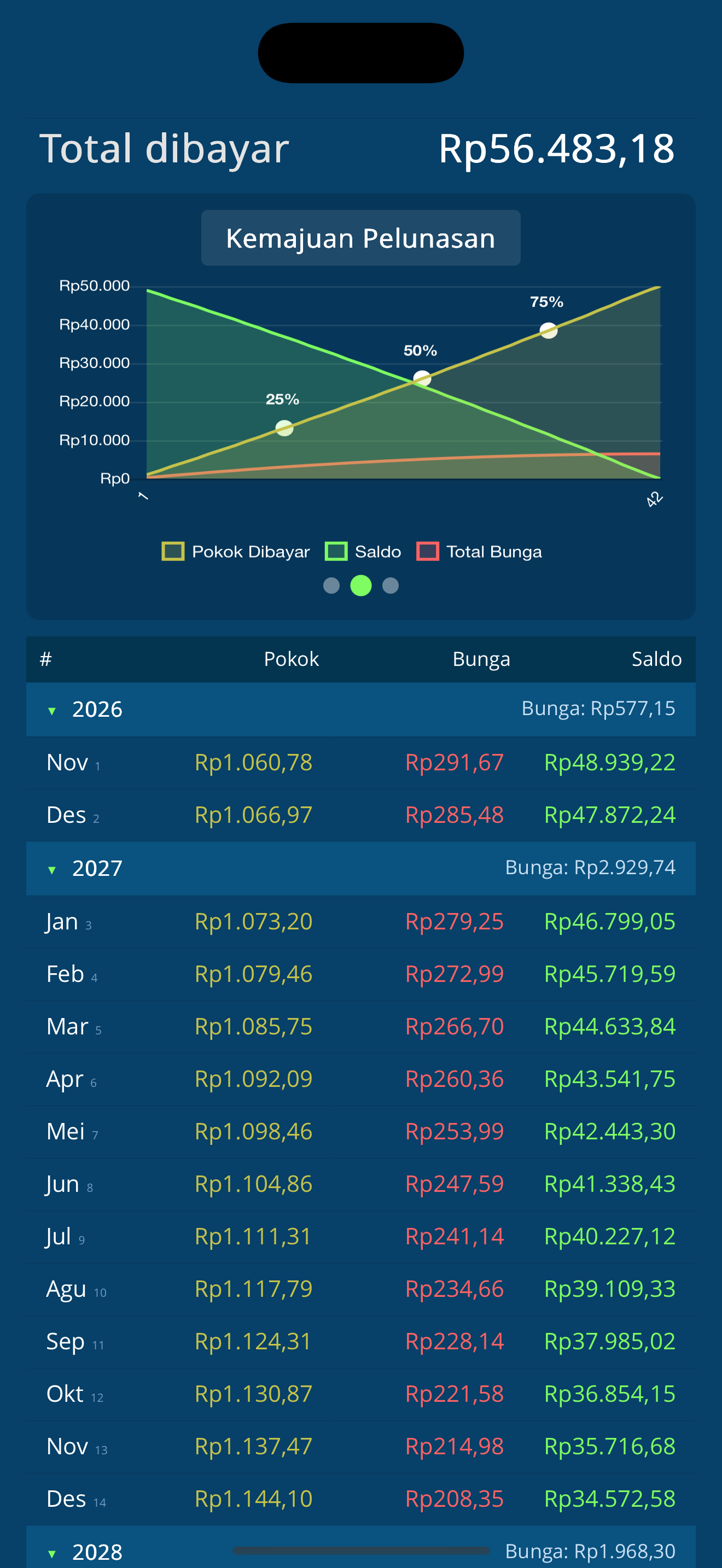Image resolution: width=722 pixels, height=1568 pixels.
Task: Go to first chart page dot
Action: pos(331,586)
